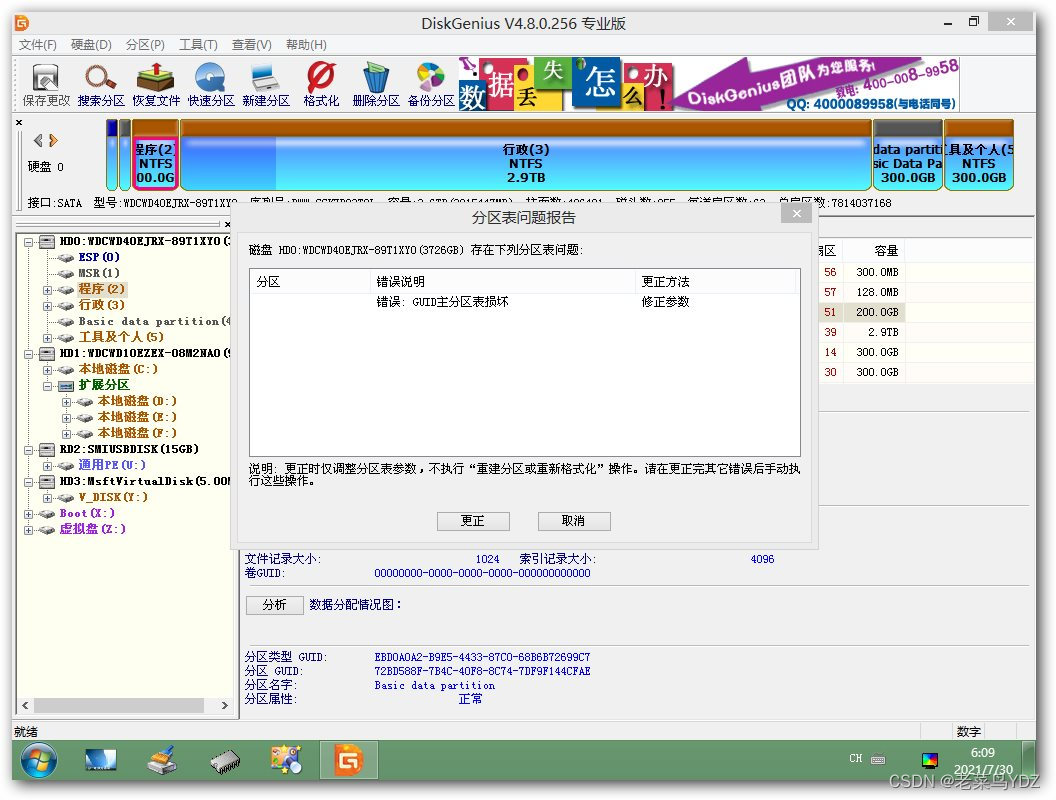Click the system tray display icon
This screenshot has height=800, width=1056.
[930, 760]
